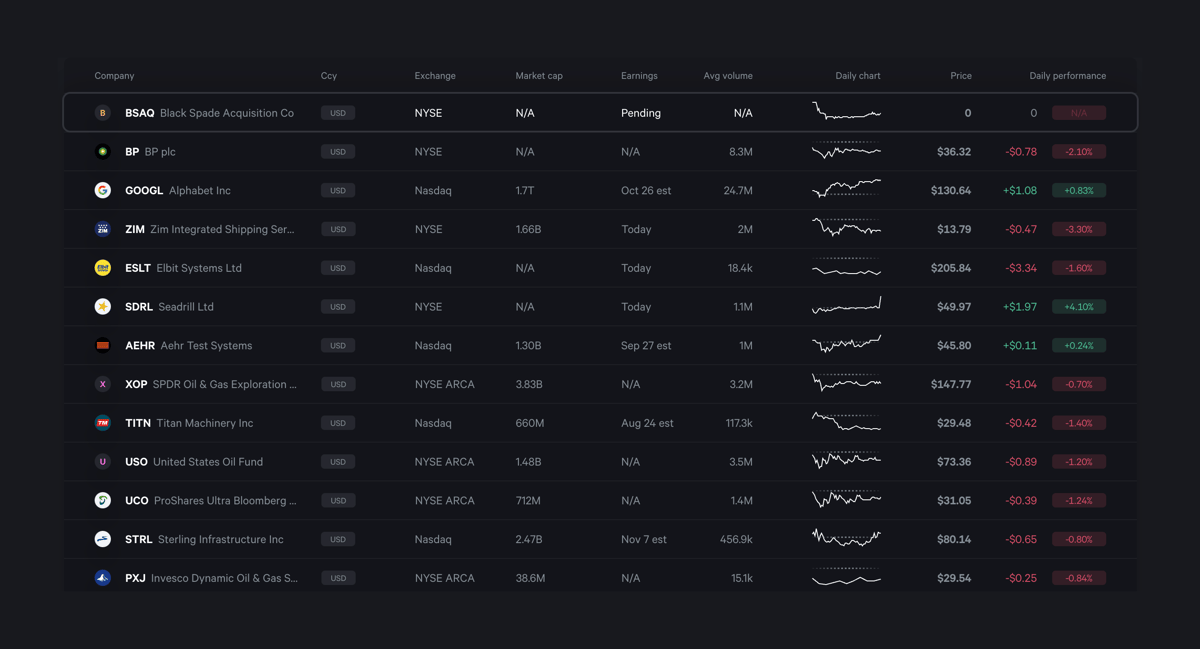Click the Google logo for Alphabet Inc
Screen dimensions: 1200x649
[x=103, y=190]
